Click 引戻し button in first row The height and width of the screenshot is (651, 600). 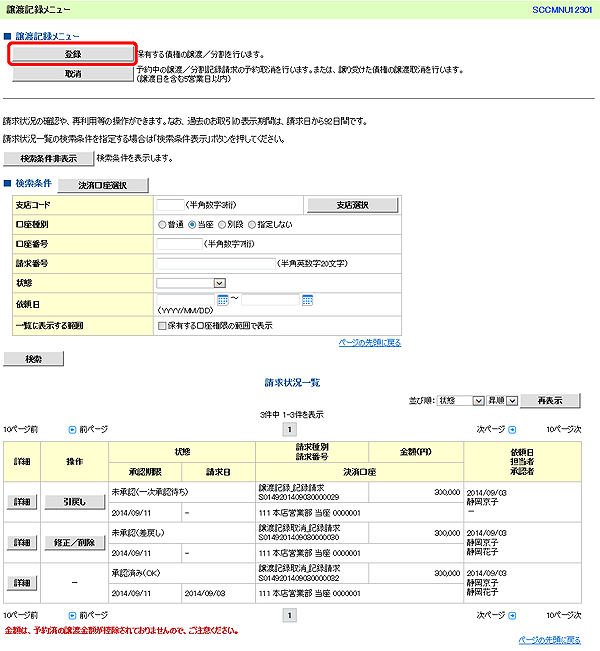point(75,502)
